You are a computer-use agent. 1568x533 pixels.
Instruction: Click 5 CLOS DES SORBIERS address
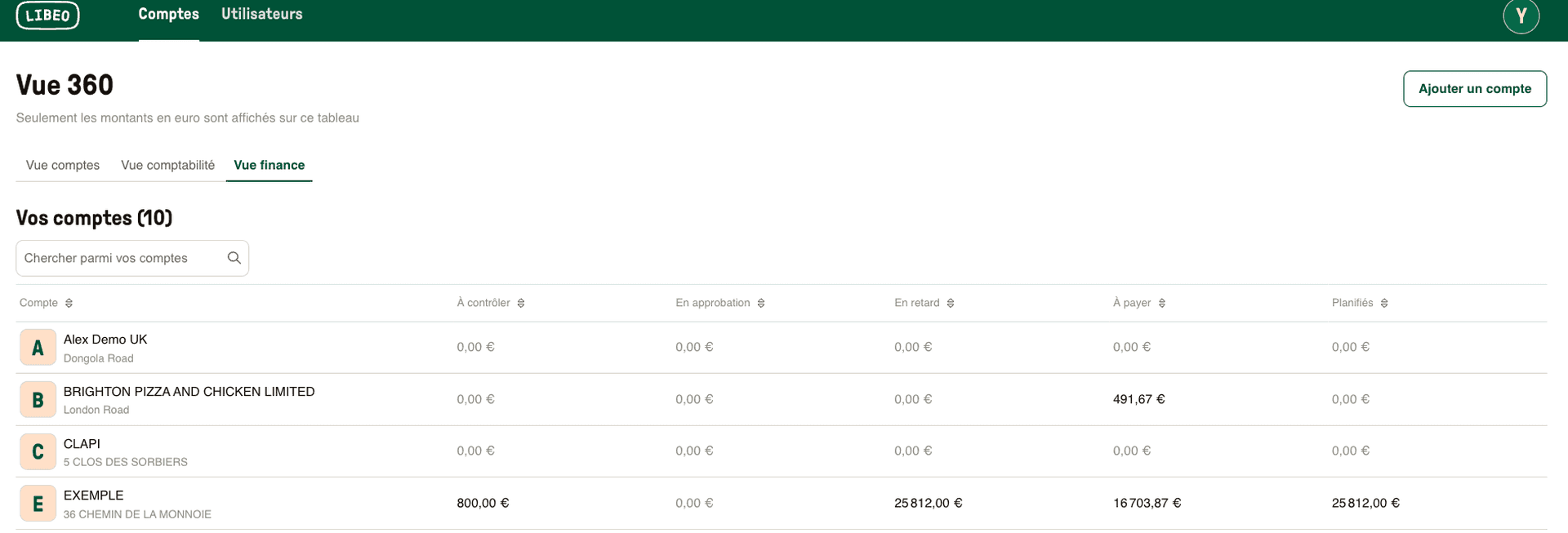(126, 462)
